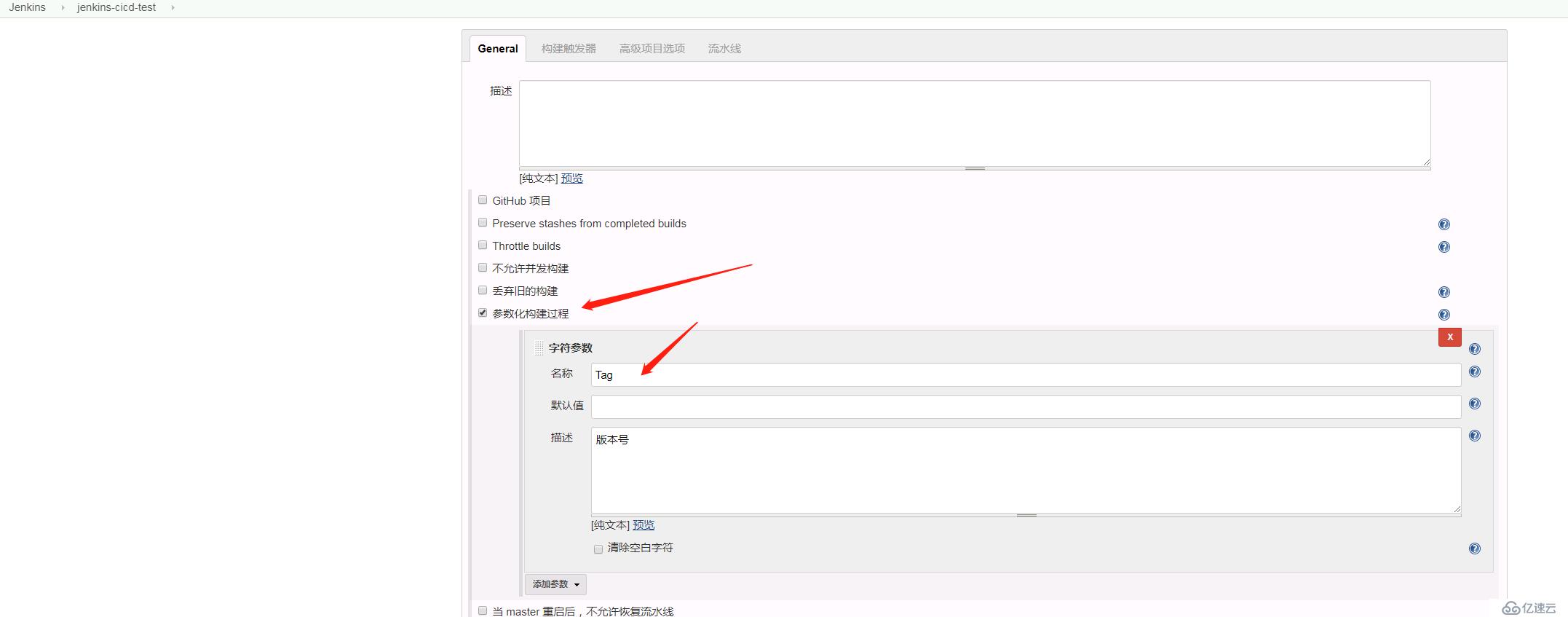This screenshot has height=617, width=1568.
Task: Click parameter 描述 textarea with 版本号
Action: coord(1026,470)
